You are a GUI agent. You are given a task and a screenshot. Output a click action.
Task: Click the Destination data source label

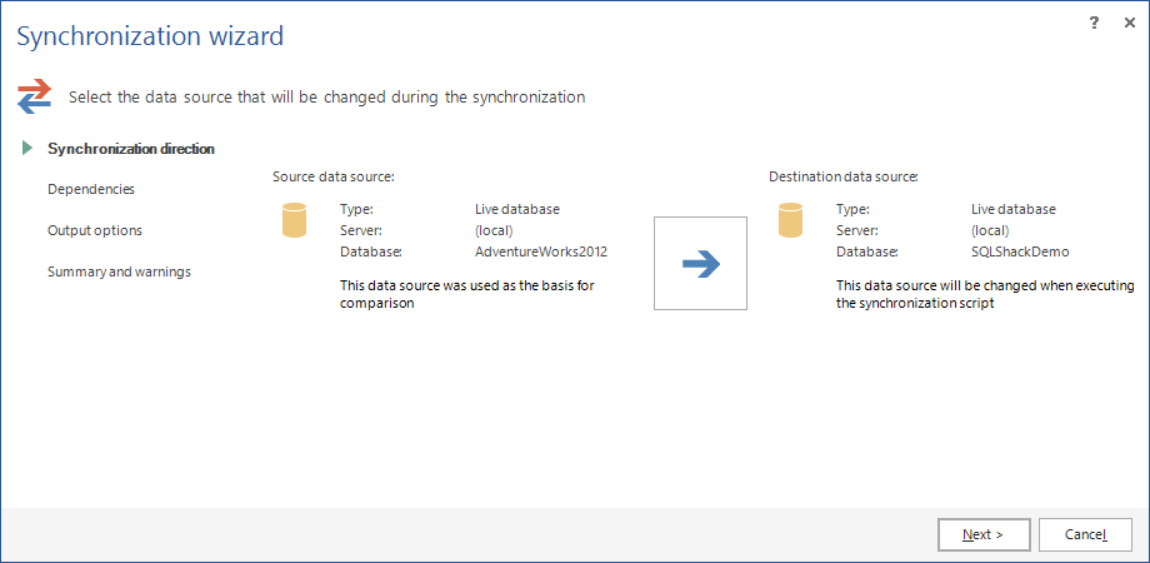pyautogui.click(x=843, y=176)
